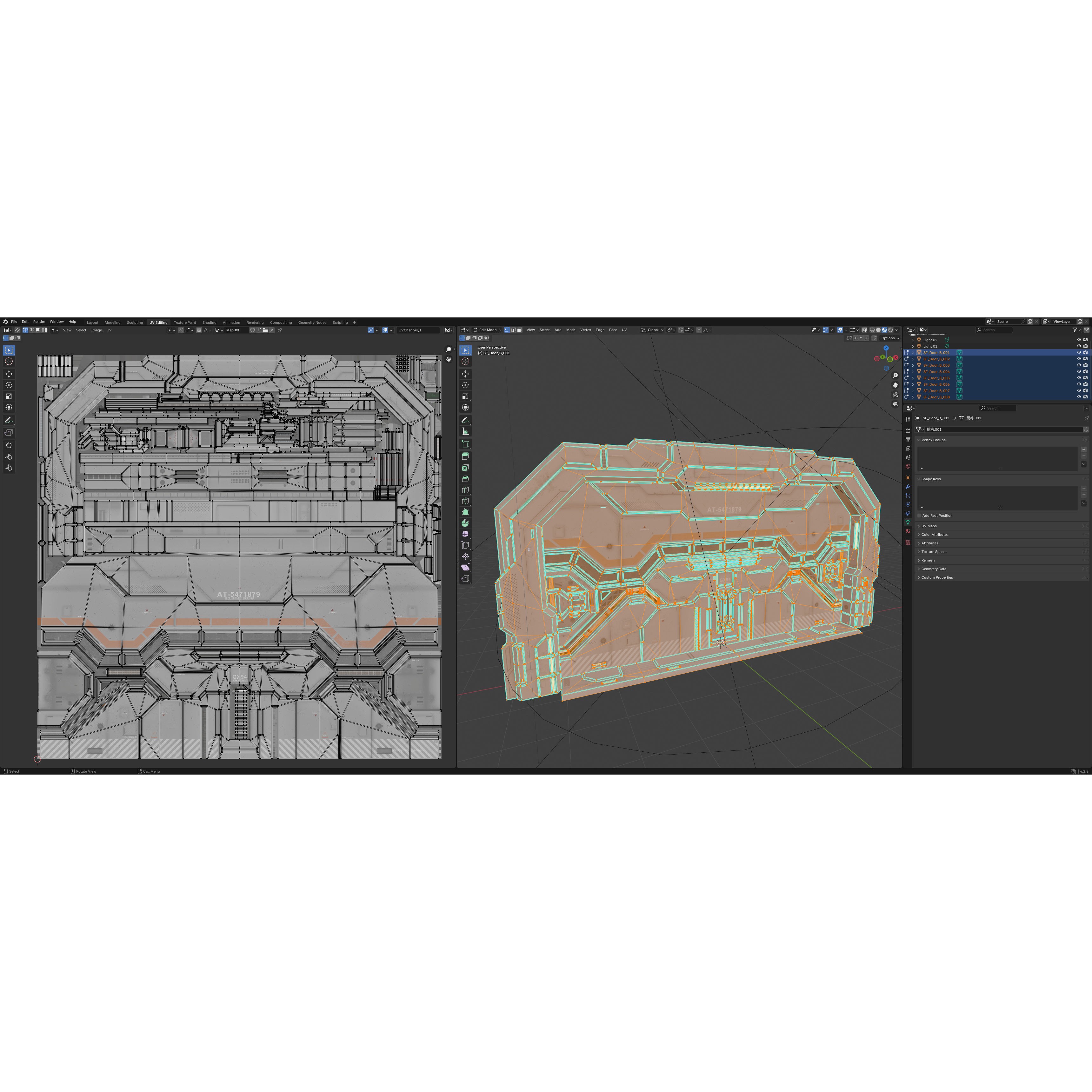The image size is (1092, 1092).
Task: Select the Annotate tool in the UV editor
Action: pos(9,419)
